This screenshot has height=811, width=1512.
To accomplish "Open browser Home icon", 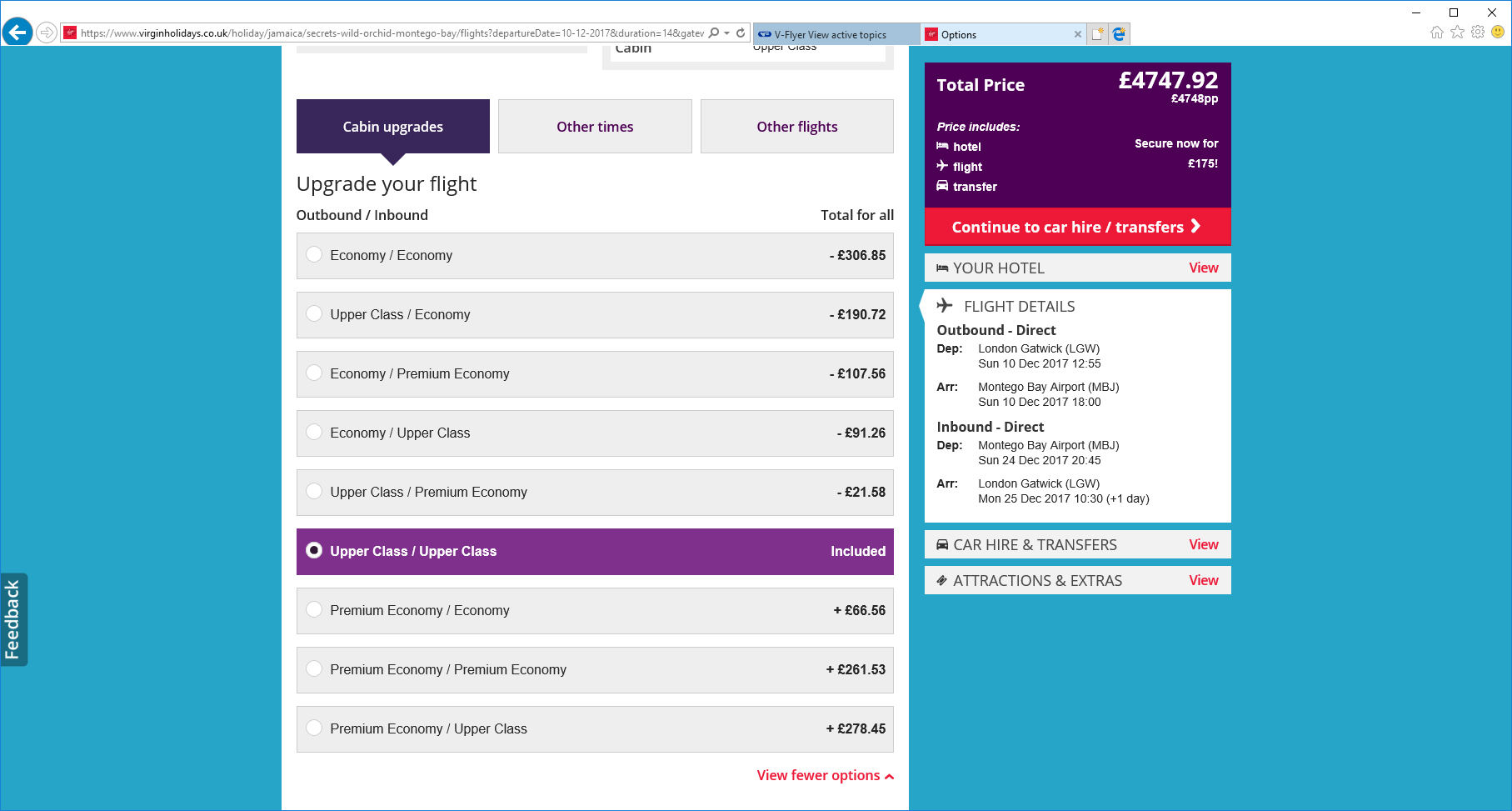I will (x=1437, y=33).
